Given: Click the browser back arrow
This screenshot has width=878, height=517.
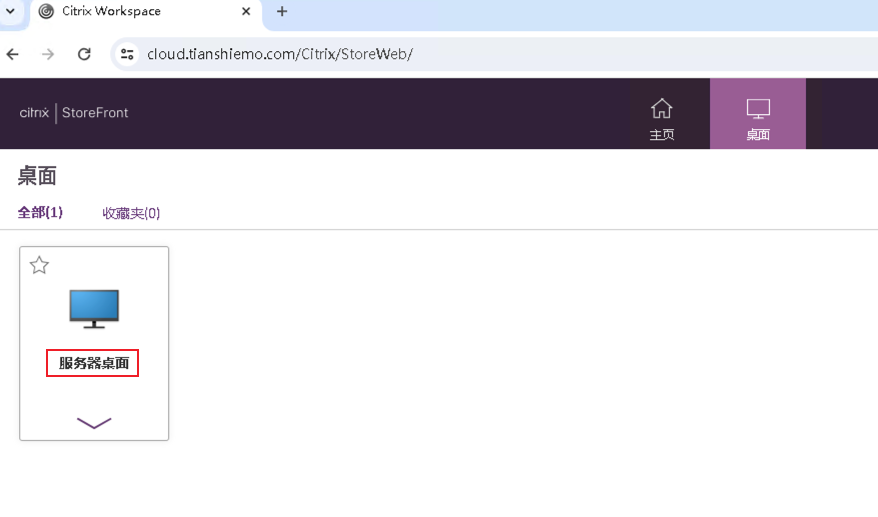Looking at the screenshot, I should [x=12, y=54].
